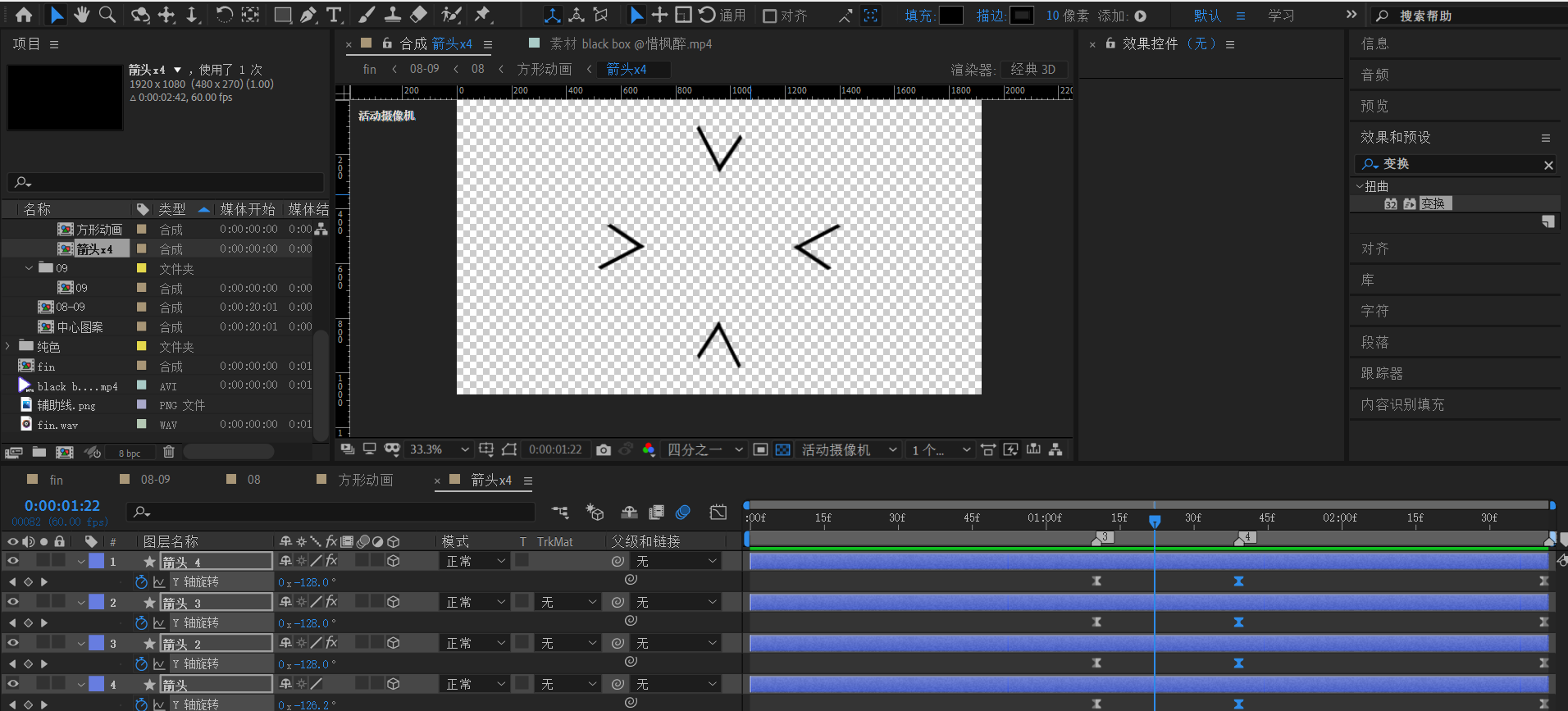Switch to the 08-09 timeline tab

coord(155,480)
